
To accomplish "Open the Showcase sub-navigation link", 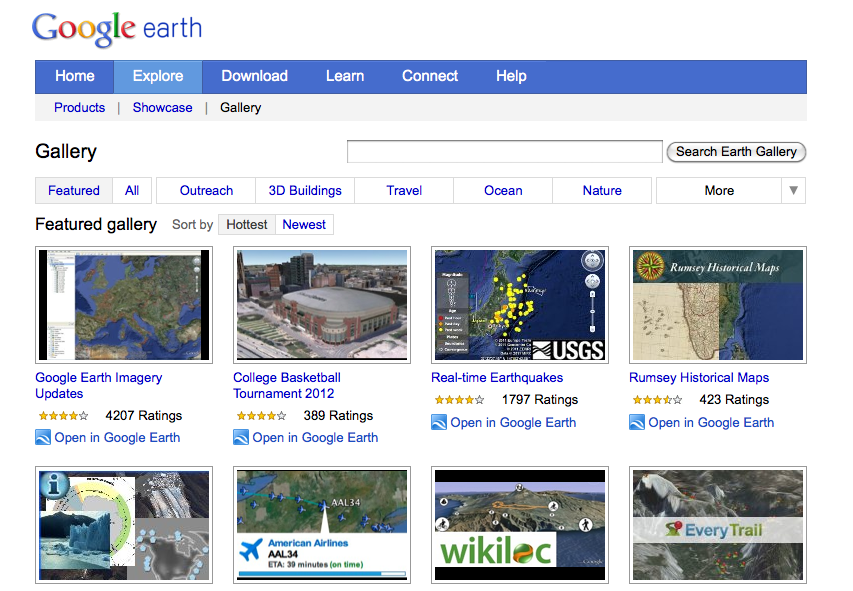I will pyautogui.click(x=162, y=108).
